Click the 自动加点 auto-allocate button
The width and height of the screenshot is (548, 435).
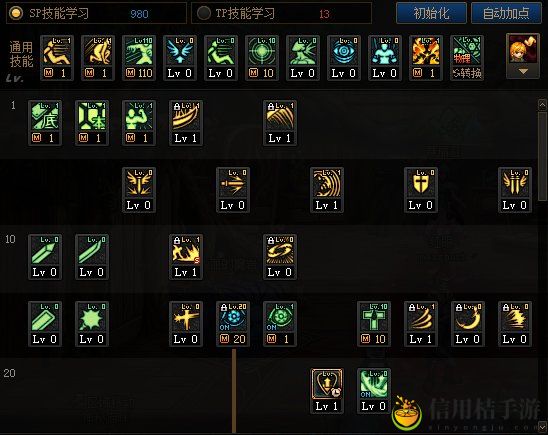tap(506, 13)
